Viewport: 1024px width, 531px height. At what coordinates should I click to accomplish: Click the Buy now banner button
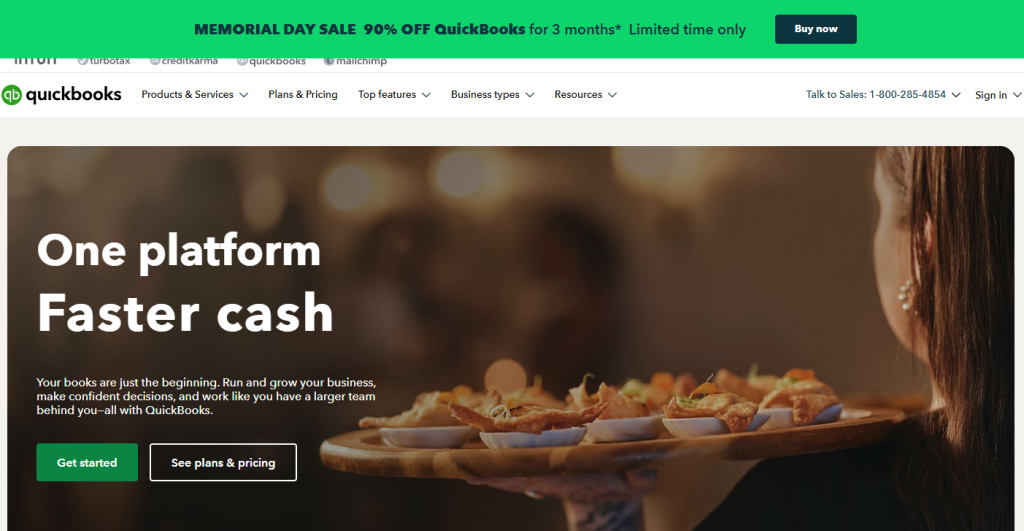pyautogui.click(x=816, y=29)
